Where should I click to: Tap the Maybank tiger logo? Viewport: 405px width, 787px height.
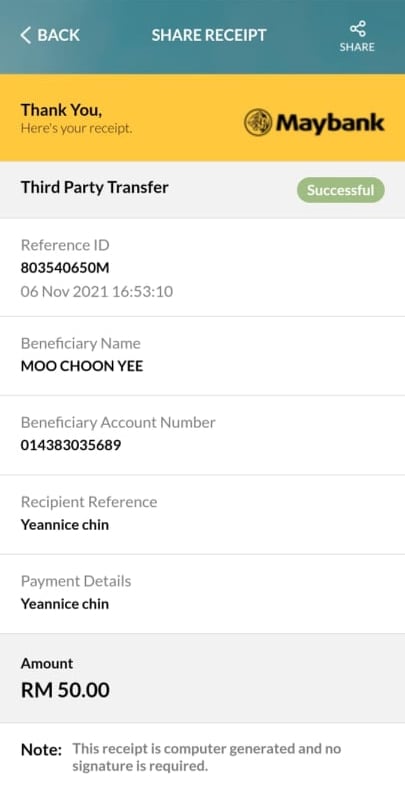coord(258,122)
